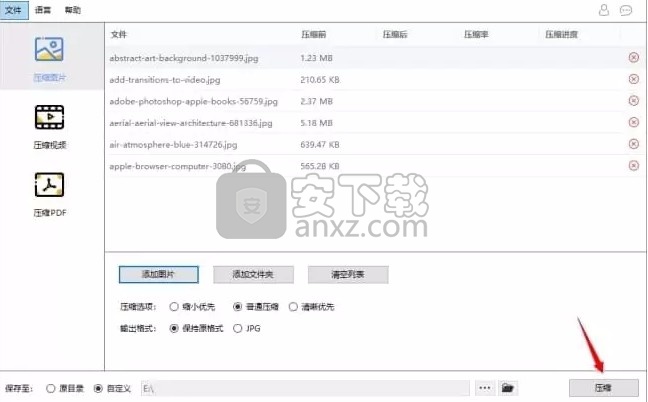648x402 pixels.
Task: Select 缩小优先 compression option
Action: click(x=174, y=307)
